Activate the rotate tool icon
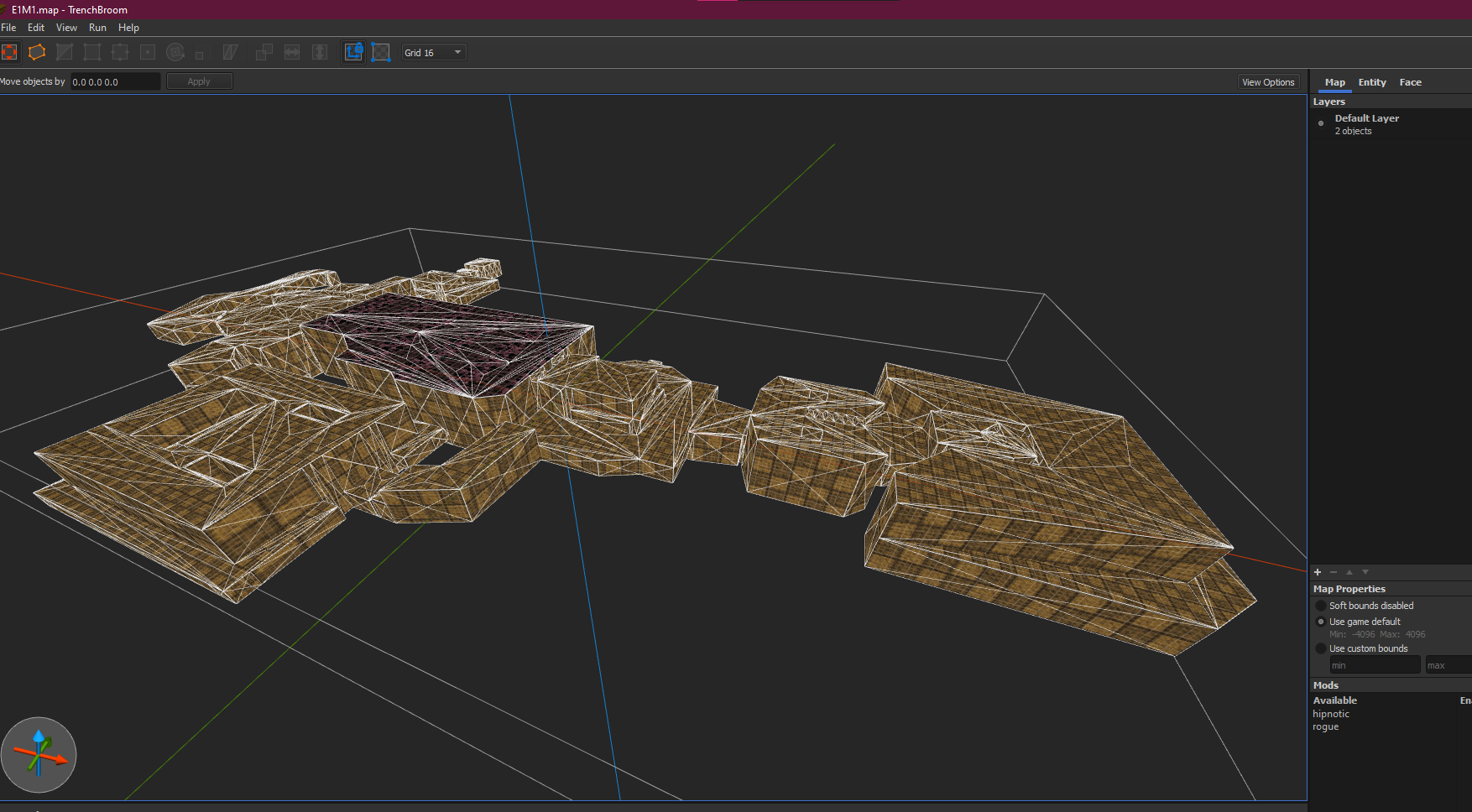 point(175,52)
